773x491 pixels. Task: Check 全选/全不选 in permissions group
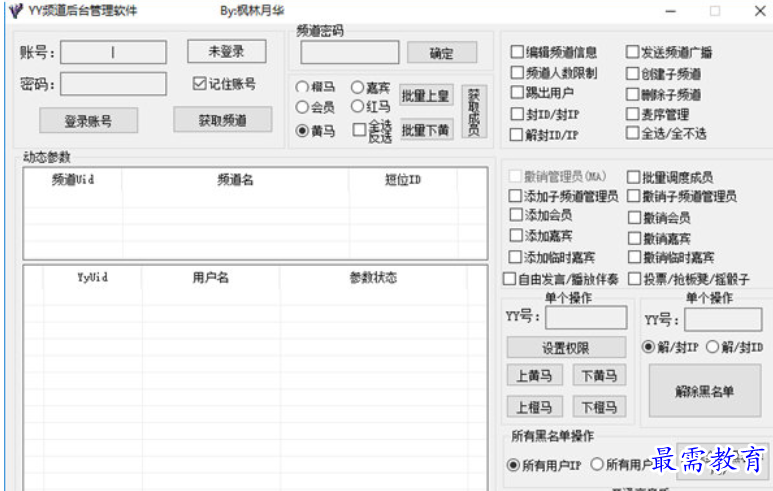point(632,133)
